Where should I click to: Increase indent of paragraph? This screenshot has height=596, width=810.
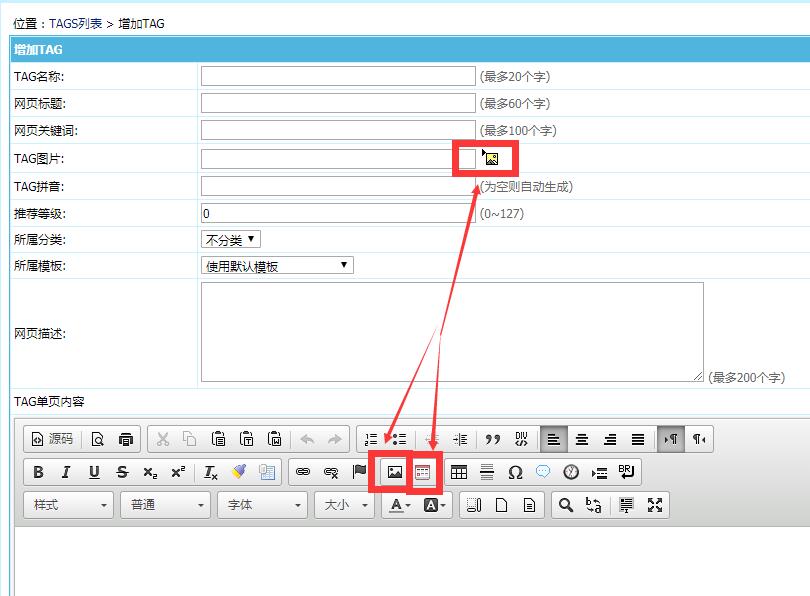tap(460, 439)
